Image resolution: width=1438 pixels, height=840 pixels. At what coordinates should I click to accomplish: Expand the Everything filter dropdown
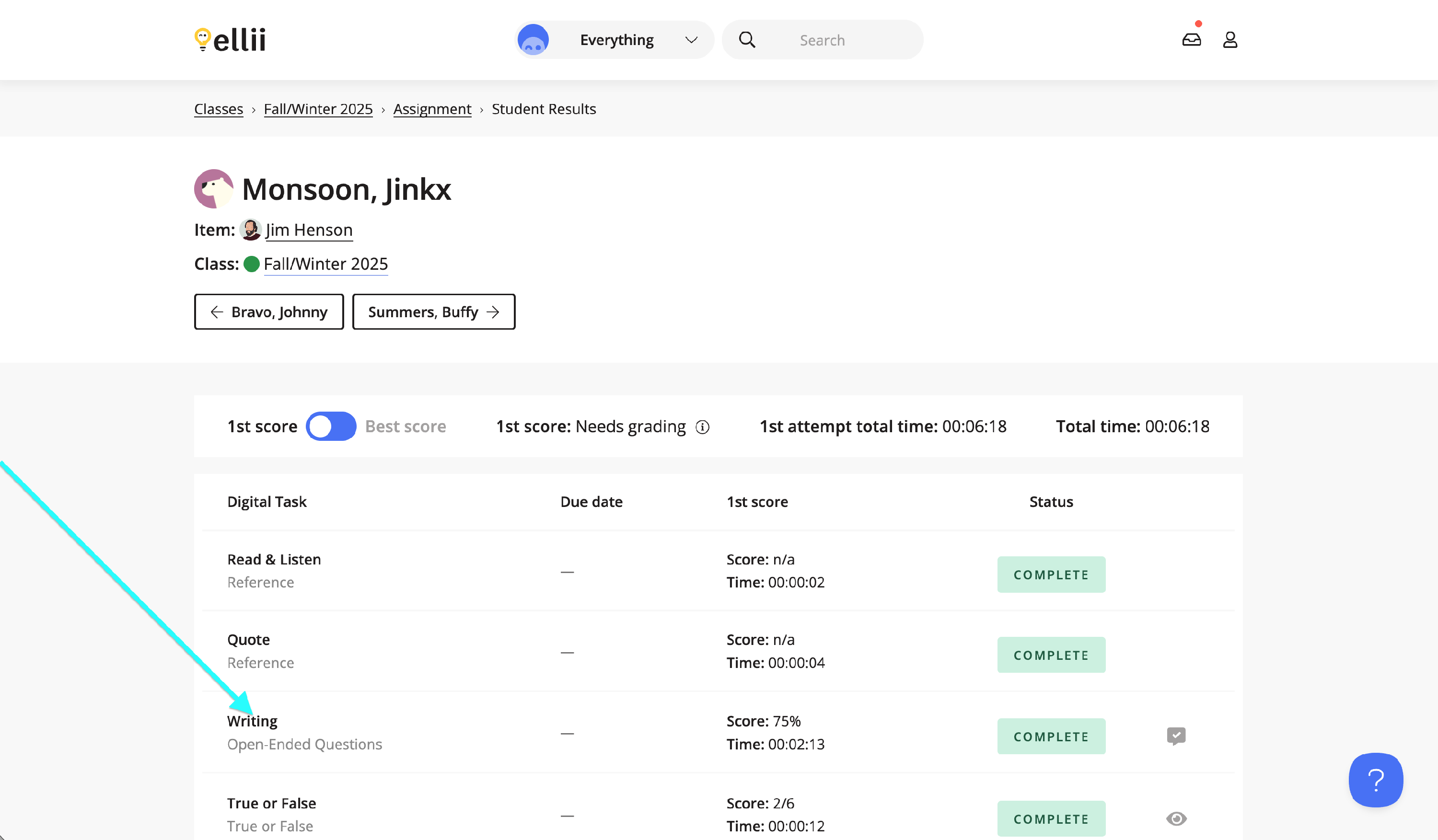(x=616, y=40)
